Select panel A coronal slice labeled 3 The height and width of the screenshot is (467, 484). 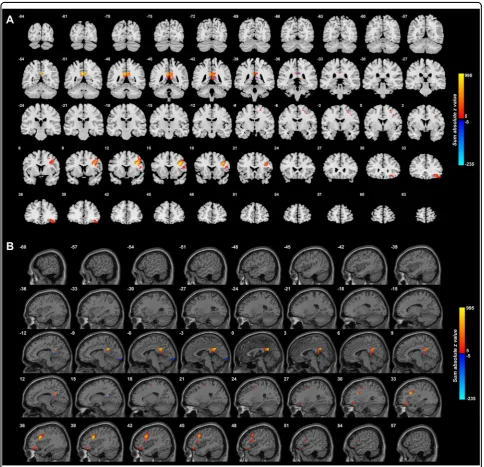click(426, 122)
